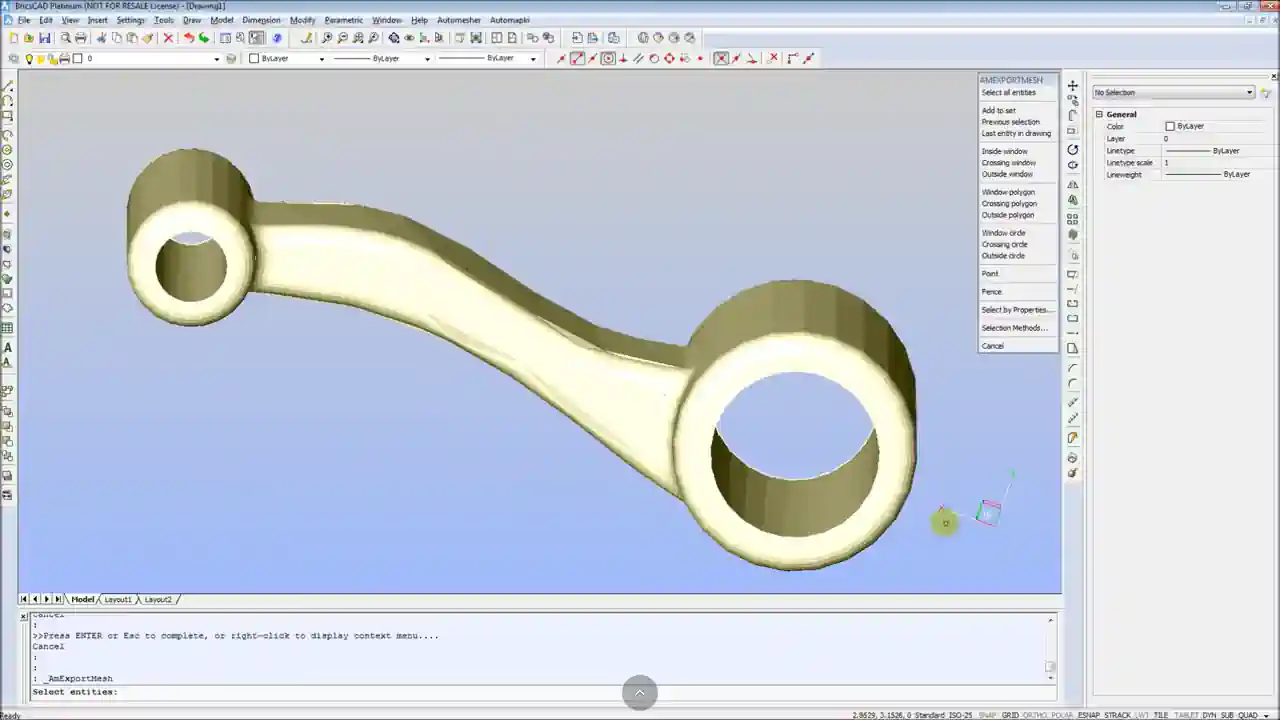Collapse the General section in Properties
Image resolution: width=1280 pixels, height=720 pixels.
1099,114
